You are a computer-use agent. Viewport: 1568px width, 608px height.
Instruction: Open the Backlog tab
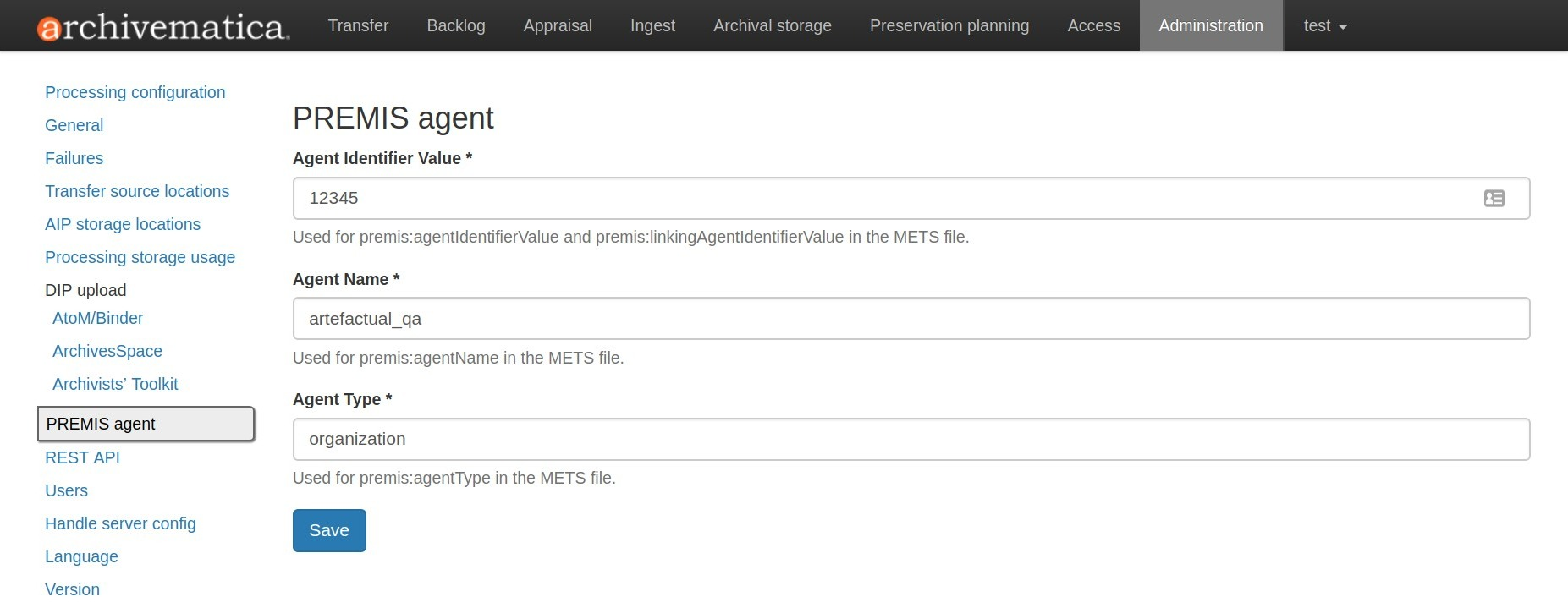(x=455, y=26)
